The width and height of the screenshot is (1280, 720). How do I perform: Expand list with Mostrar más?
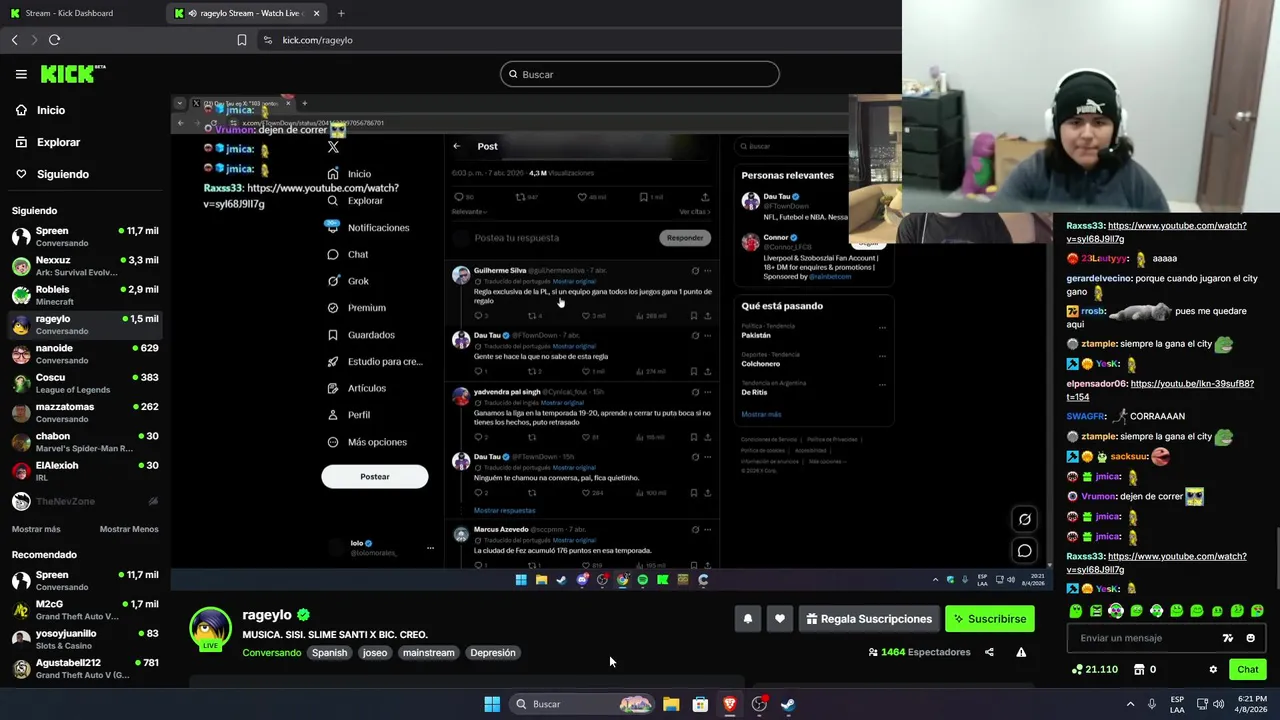[36, 529]
